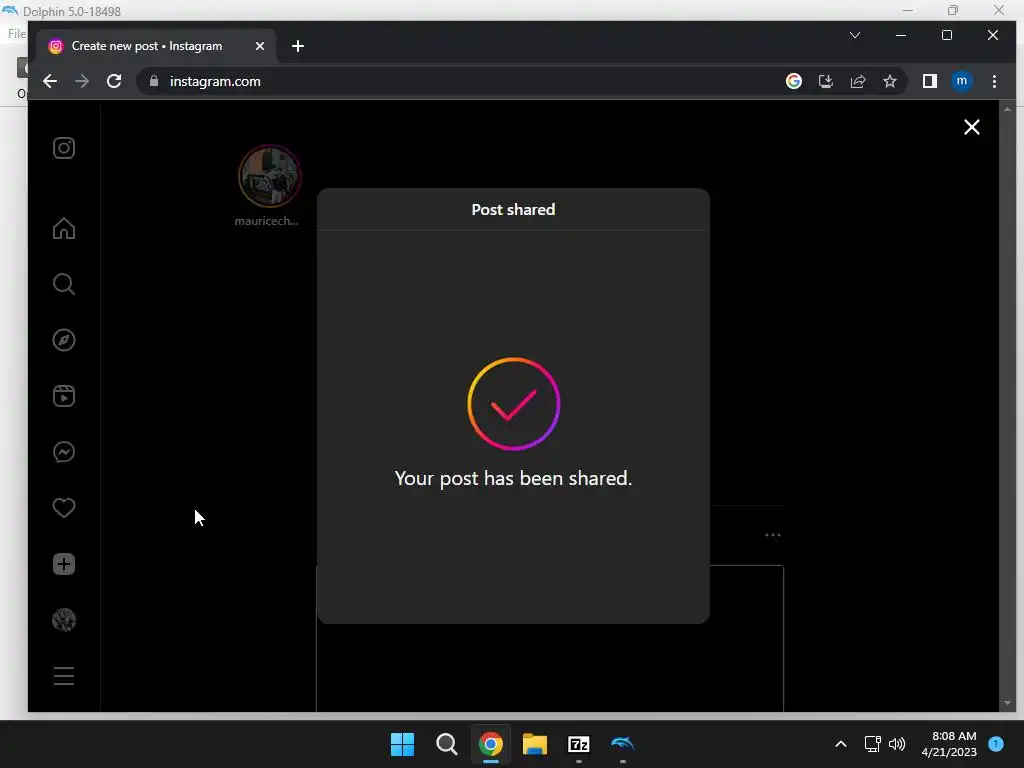
Task: Show hidden tray icons chevron
Action: click(x=841, y=744)
